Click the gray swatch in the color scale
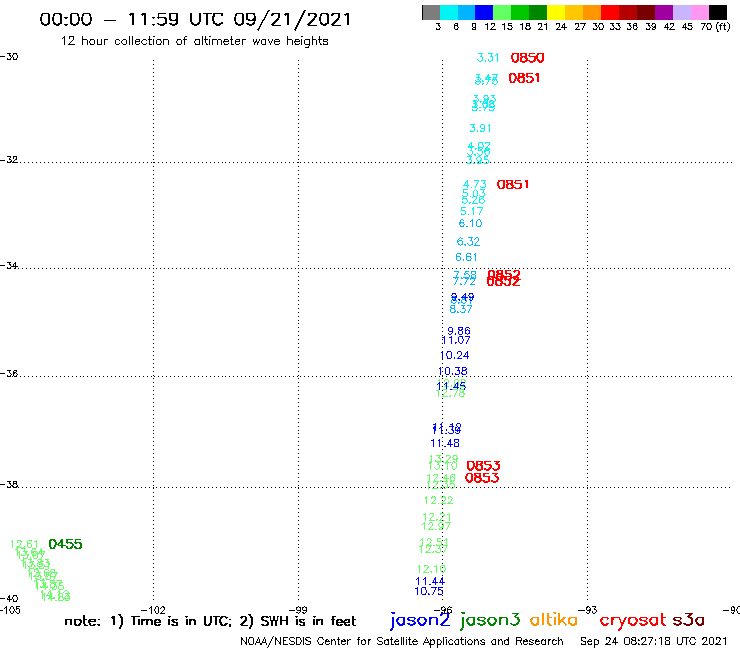Image resolution: width=740 pixels, height=650 pixels. point(431,12)
